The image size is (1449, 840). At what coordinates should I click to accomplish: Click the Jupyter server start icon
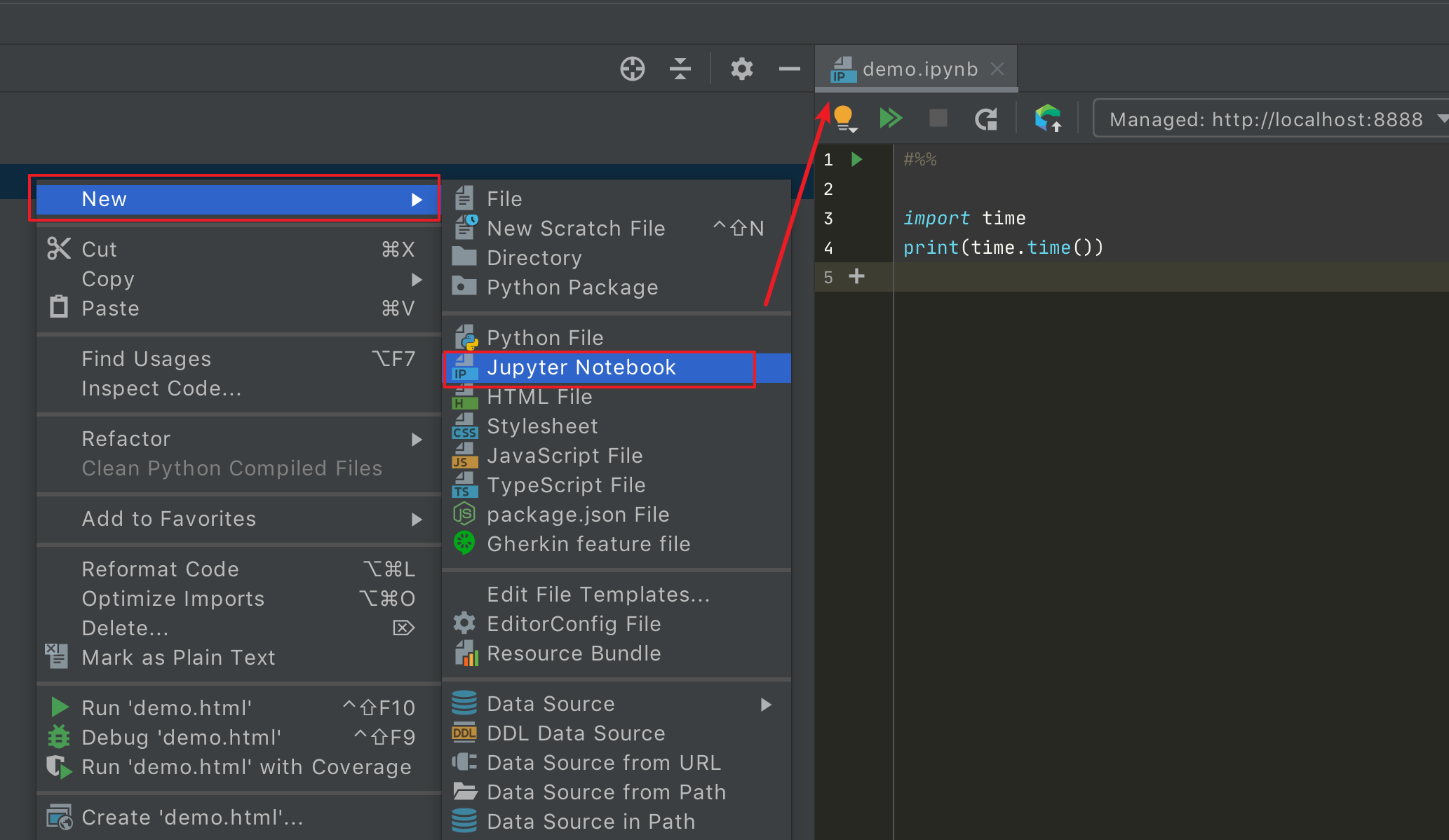[1048, 118]
